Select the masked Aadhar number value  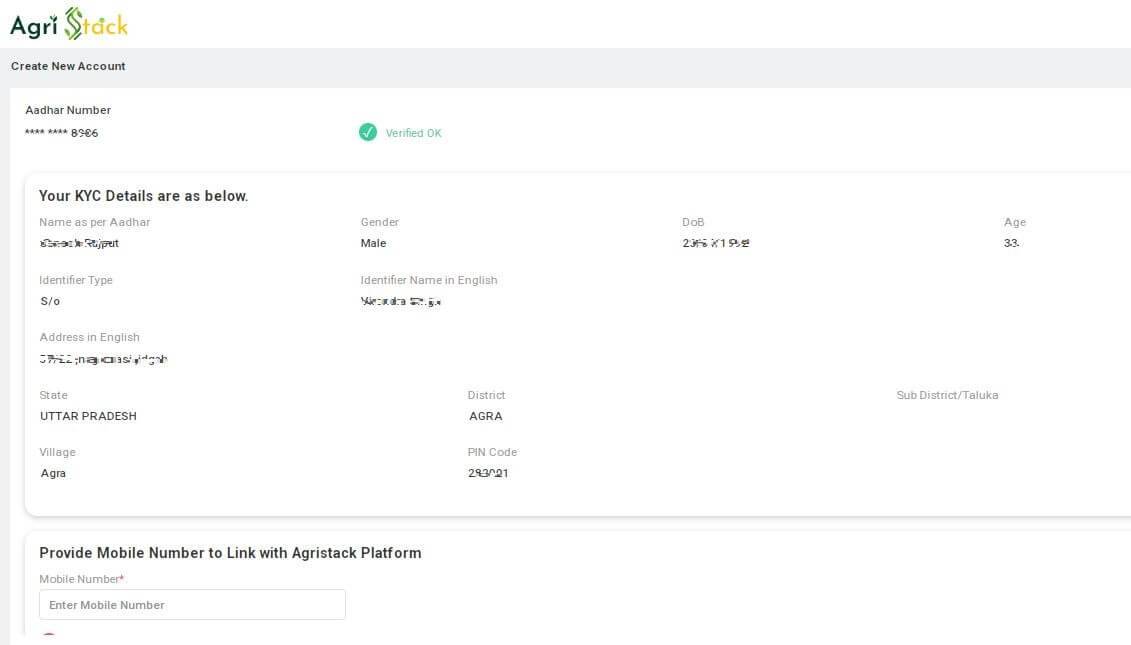[61, 133]
